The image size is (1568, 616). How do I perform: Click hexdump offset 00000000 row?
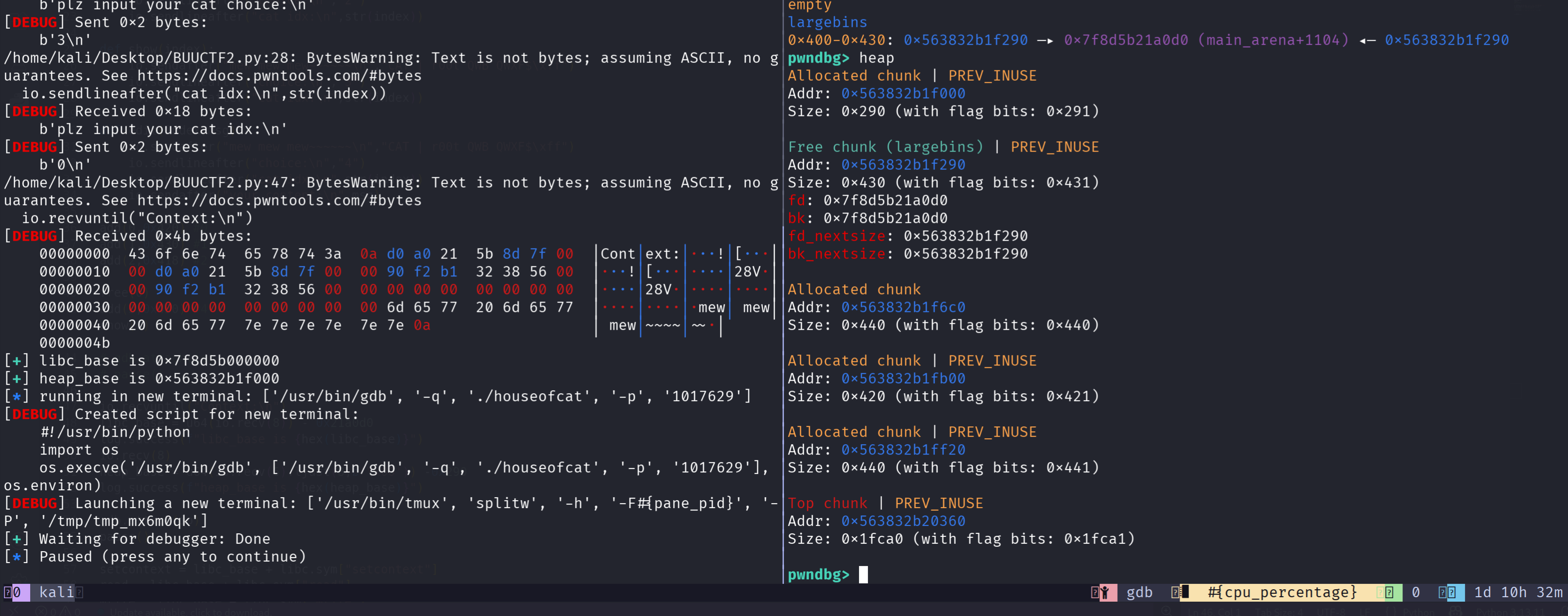pos(406,254)
